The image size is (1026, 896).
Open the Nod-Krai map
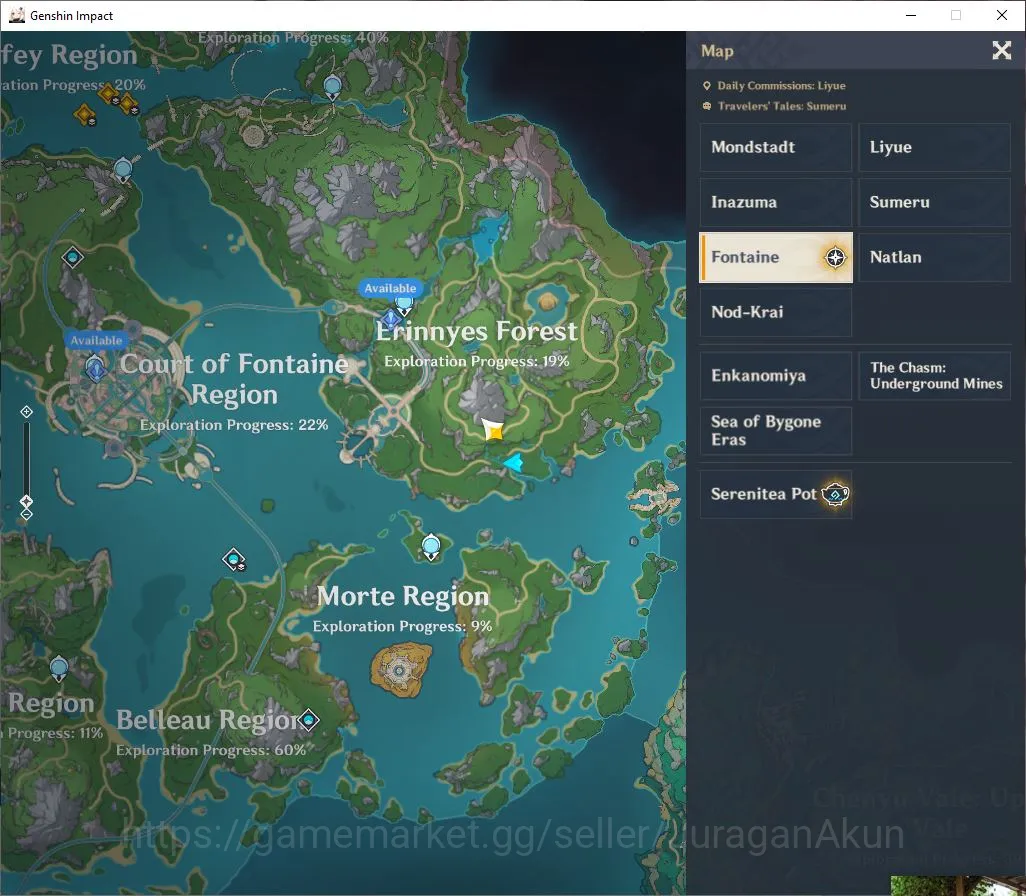coord(775,312)
